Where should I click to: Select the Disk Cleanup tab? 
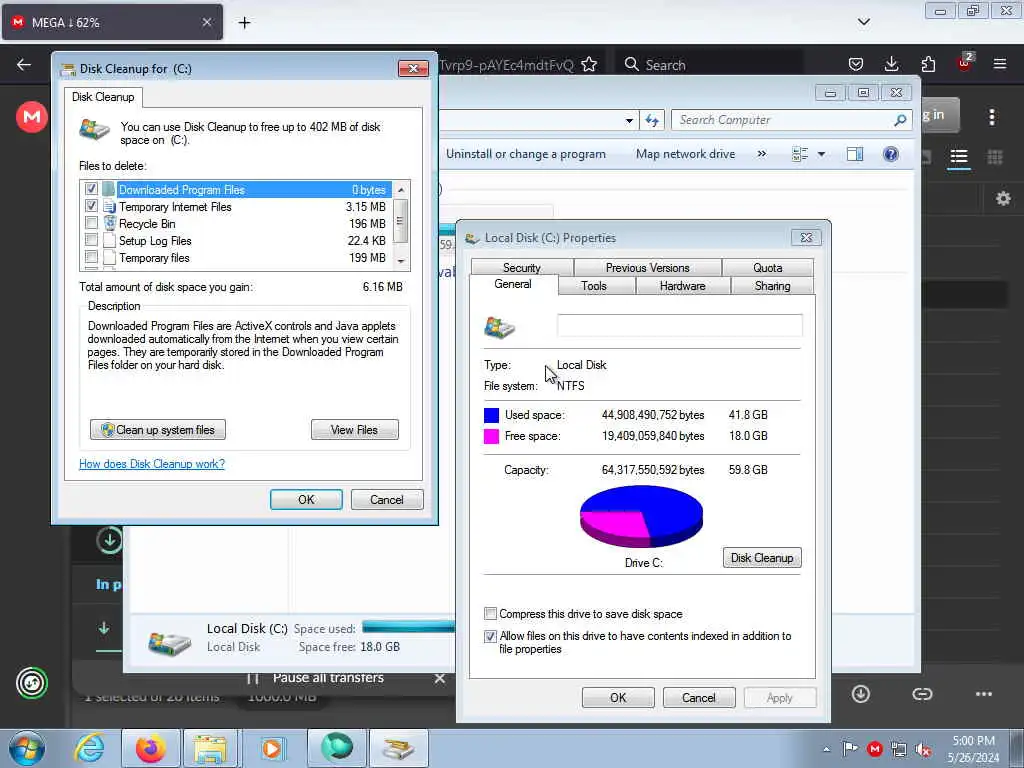click(x=103, y=97)
